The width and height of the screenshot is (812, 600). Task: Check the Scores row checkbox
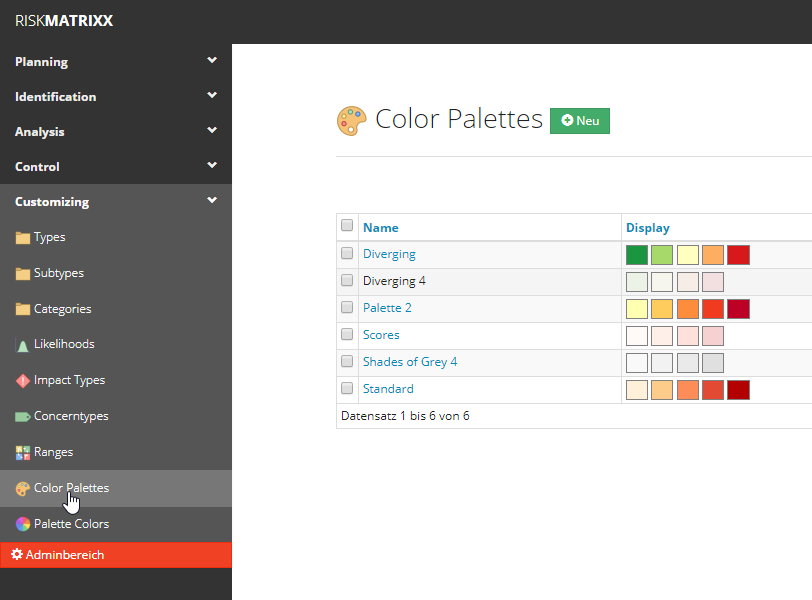pyautogui.click(x=347, y=334)
